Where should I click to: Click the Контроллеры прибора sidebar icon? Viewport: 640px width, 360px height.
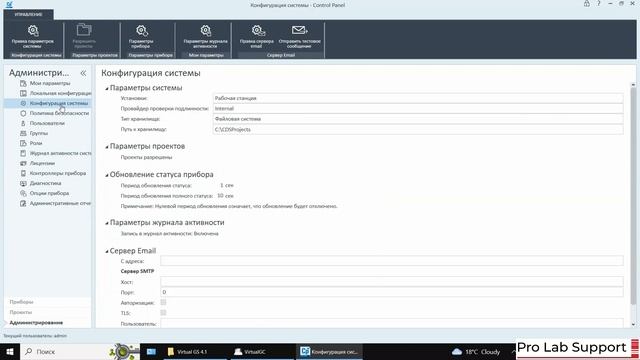[23, 173]
